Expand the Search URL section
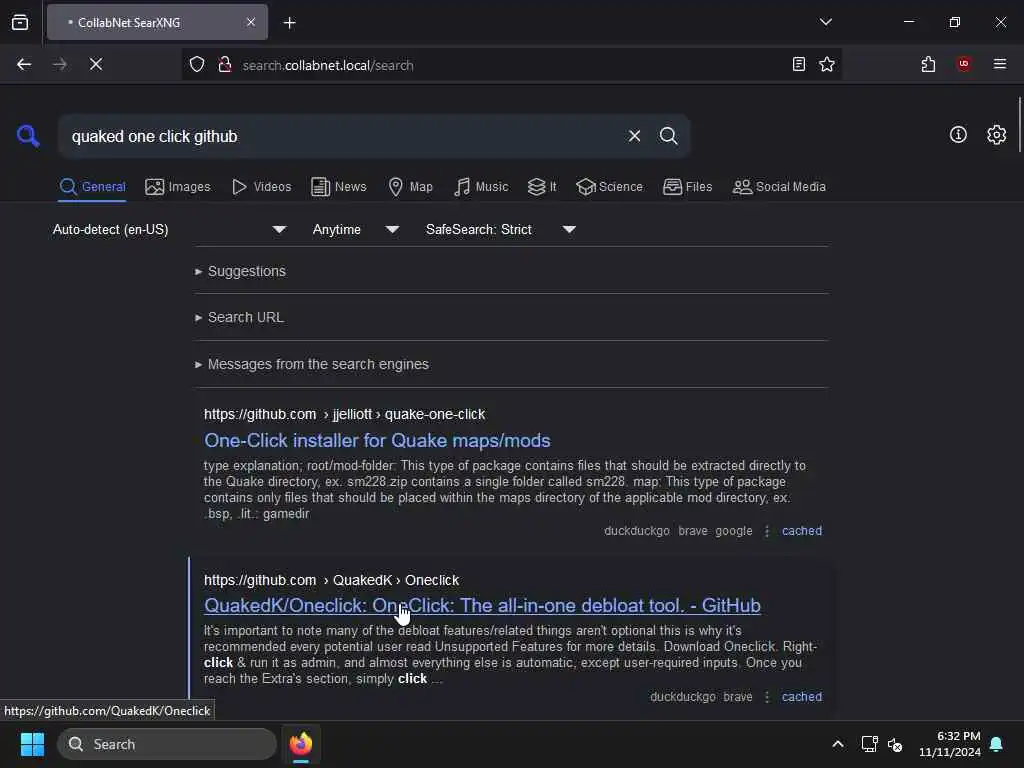 (x=240, y=317)
